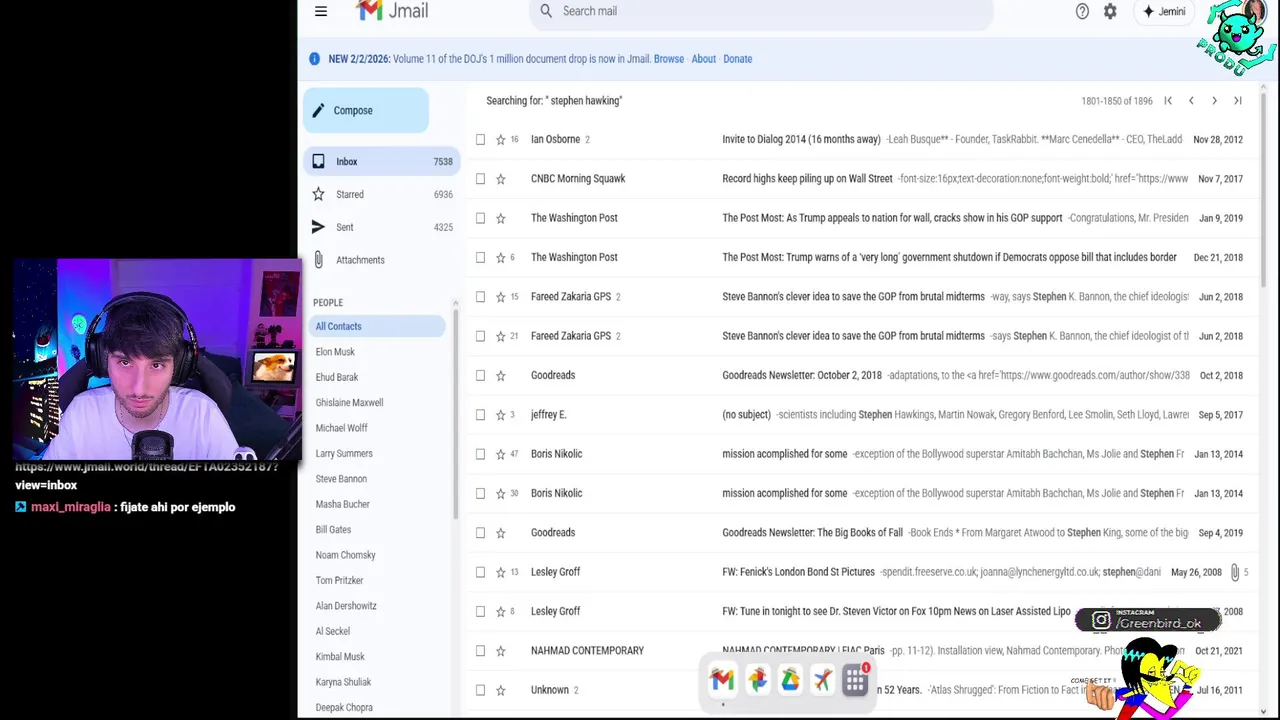
Task: Click the info icon in the banner
Action: [x=314, y=59]
